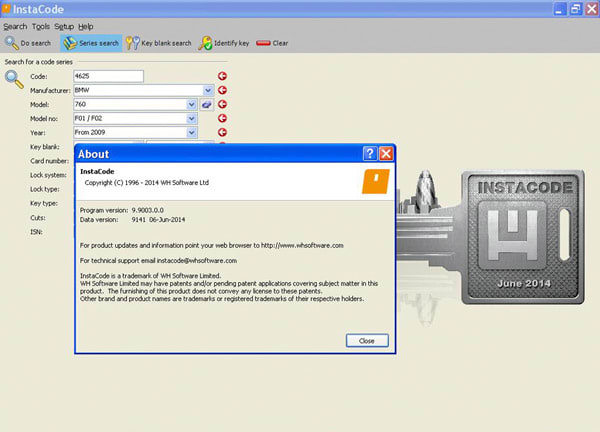600x432 pixels.
Task: Click the Cuts label
Action: tap(38, 218)
